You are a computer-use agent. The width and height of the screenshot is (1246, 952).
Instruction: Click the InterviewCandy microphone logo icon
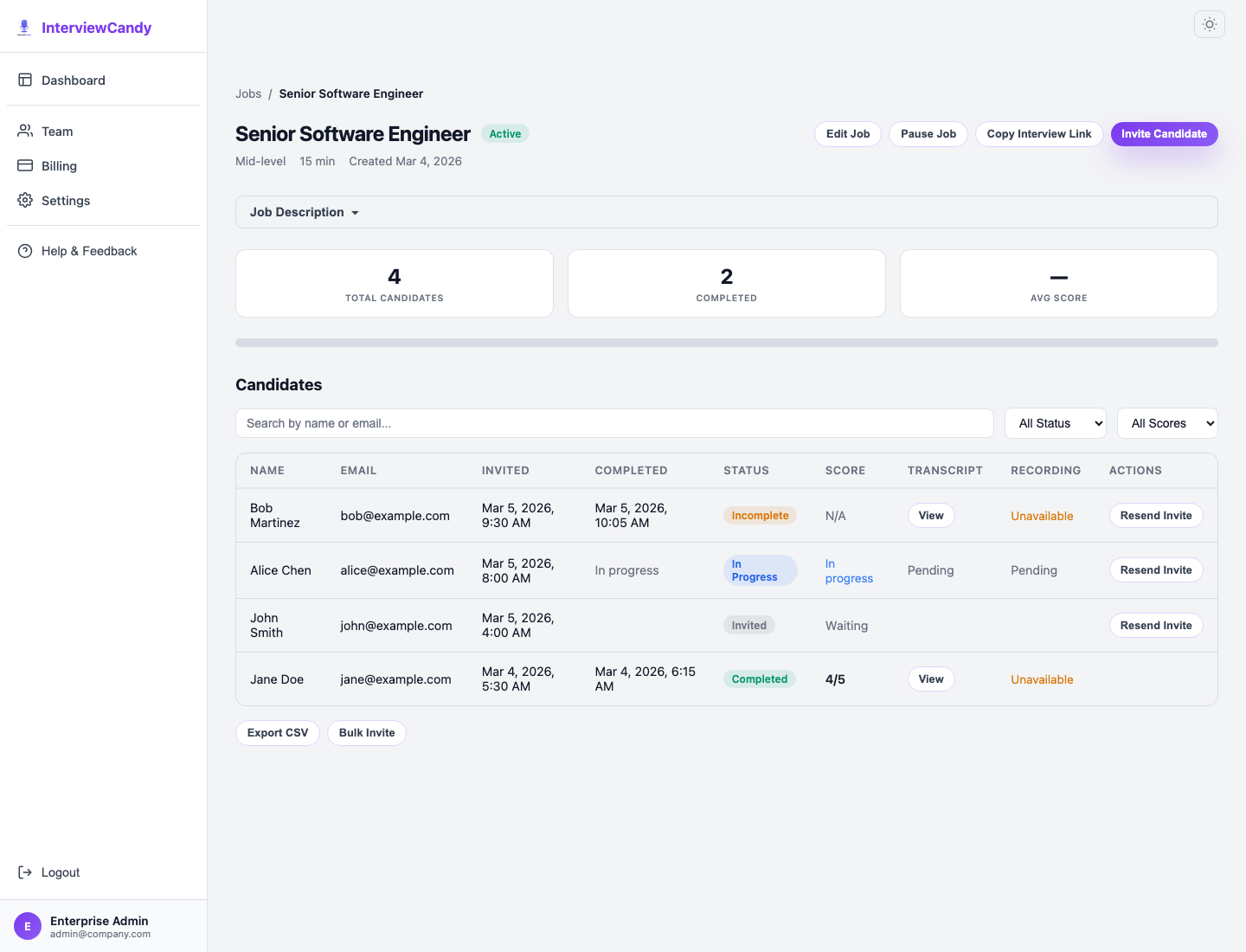(24, 28)
